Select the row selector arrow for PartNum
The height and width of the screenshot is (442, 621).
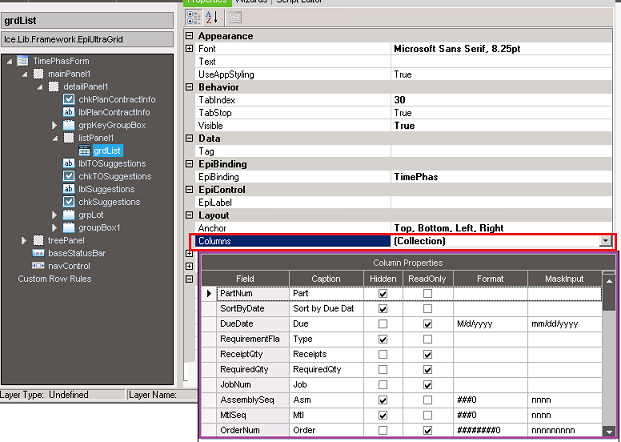209,293
